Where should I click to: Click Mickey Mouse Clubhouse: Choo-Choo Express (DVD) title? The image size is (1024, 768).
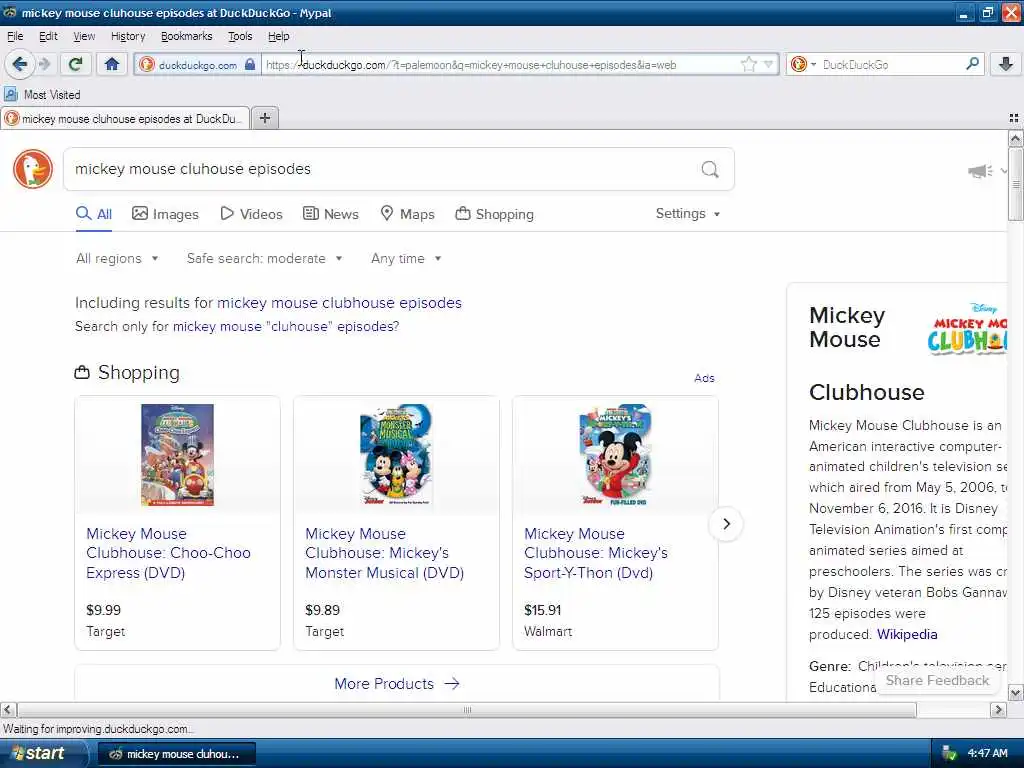[168, 553]
